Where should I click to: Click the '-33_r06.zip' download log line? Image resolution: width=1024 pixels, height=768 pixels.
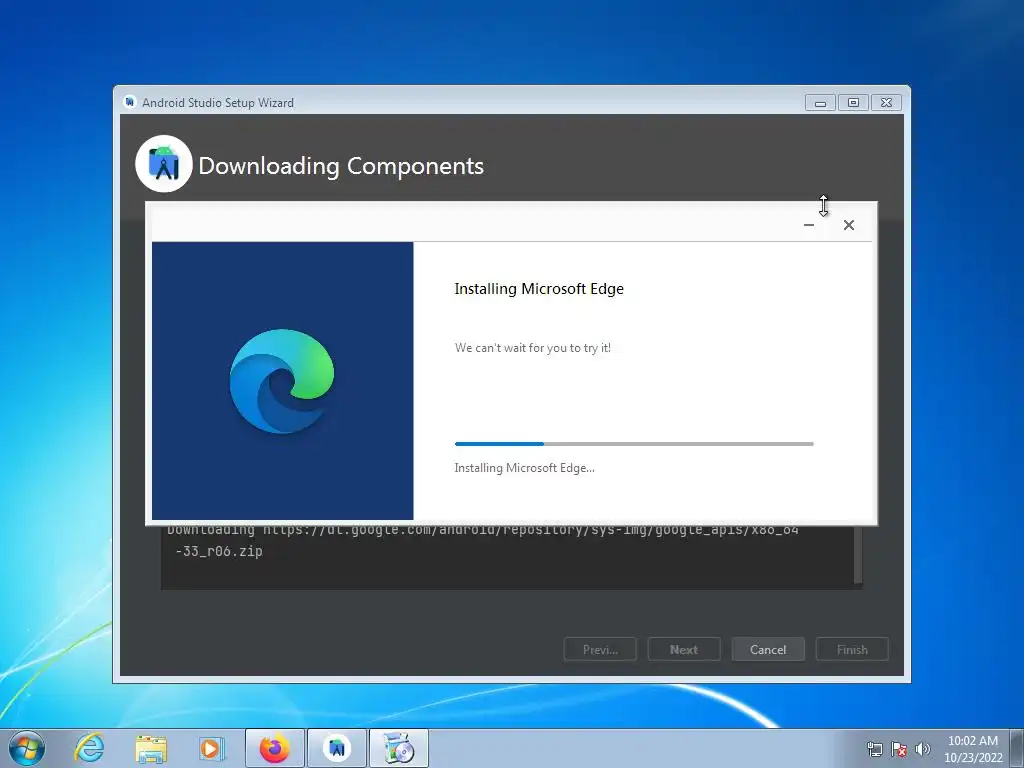(x=219, y=551)
